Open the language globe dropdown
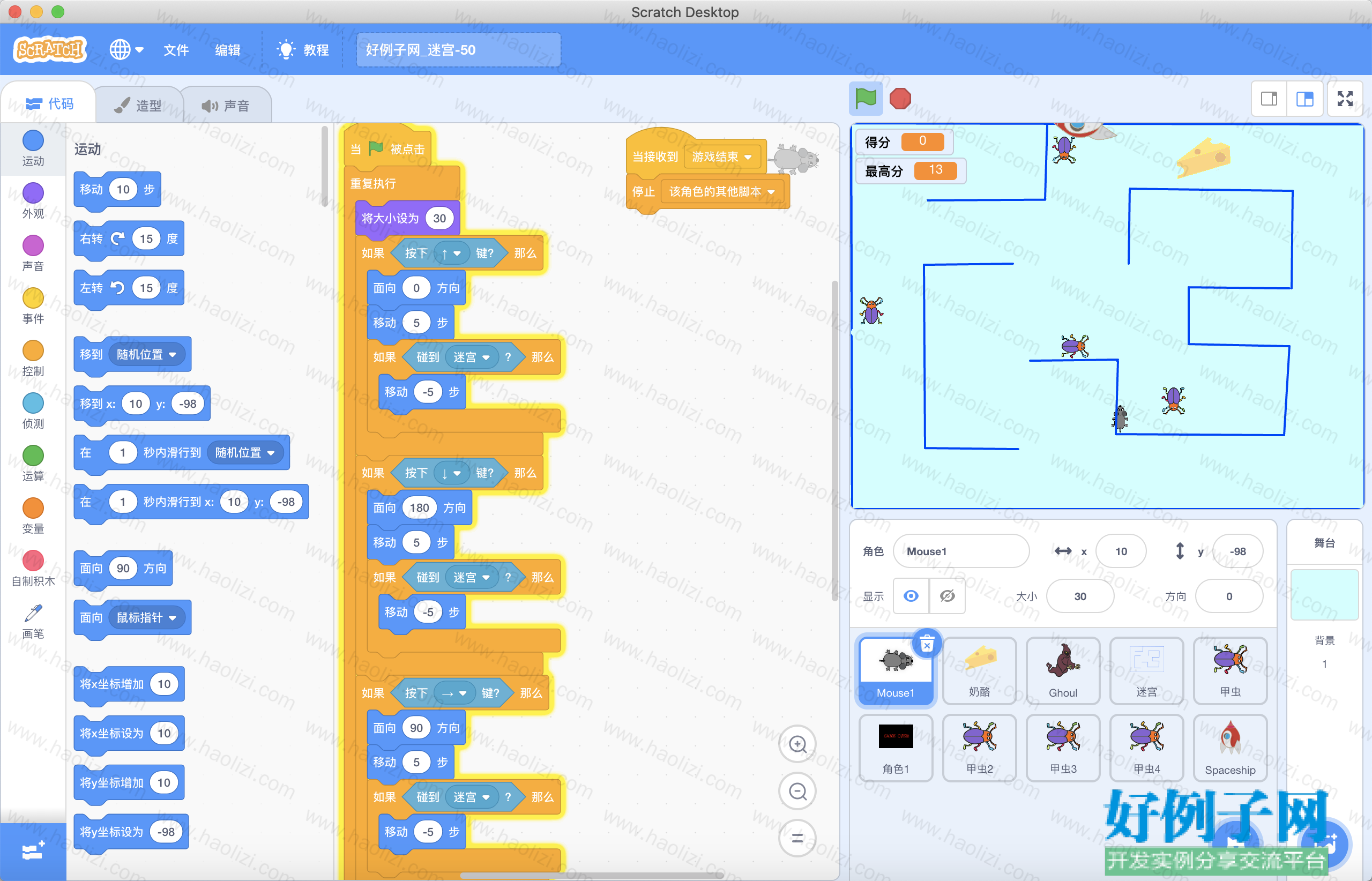The height and width of the screenshot is (881, 1372). click(x=126, y=50)
